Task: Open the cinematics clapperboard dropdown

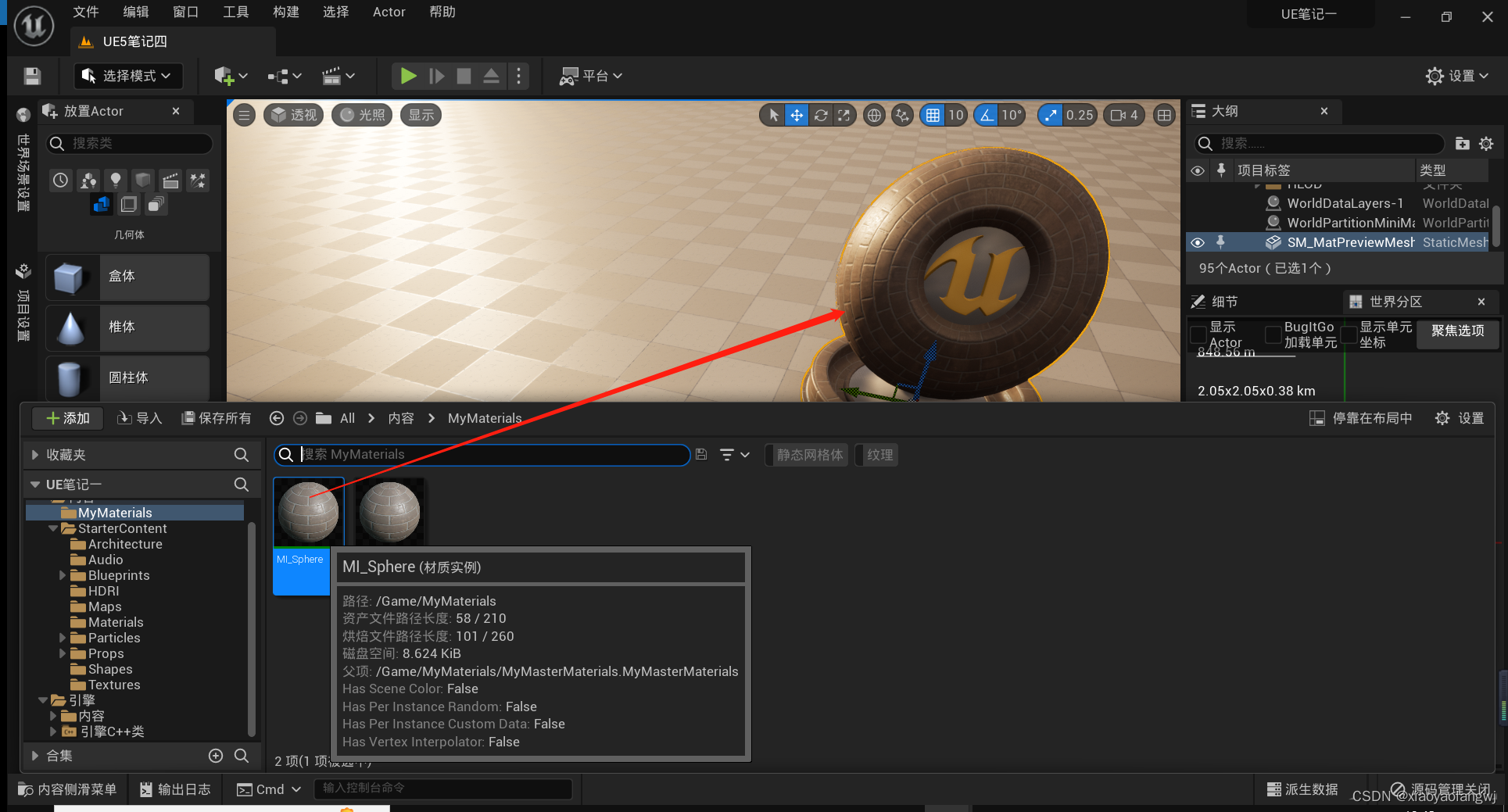Action: [338, 76]
